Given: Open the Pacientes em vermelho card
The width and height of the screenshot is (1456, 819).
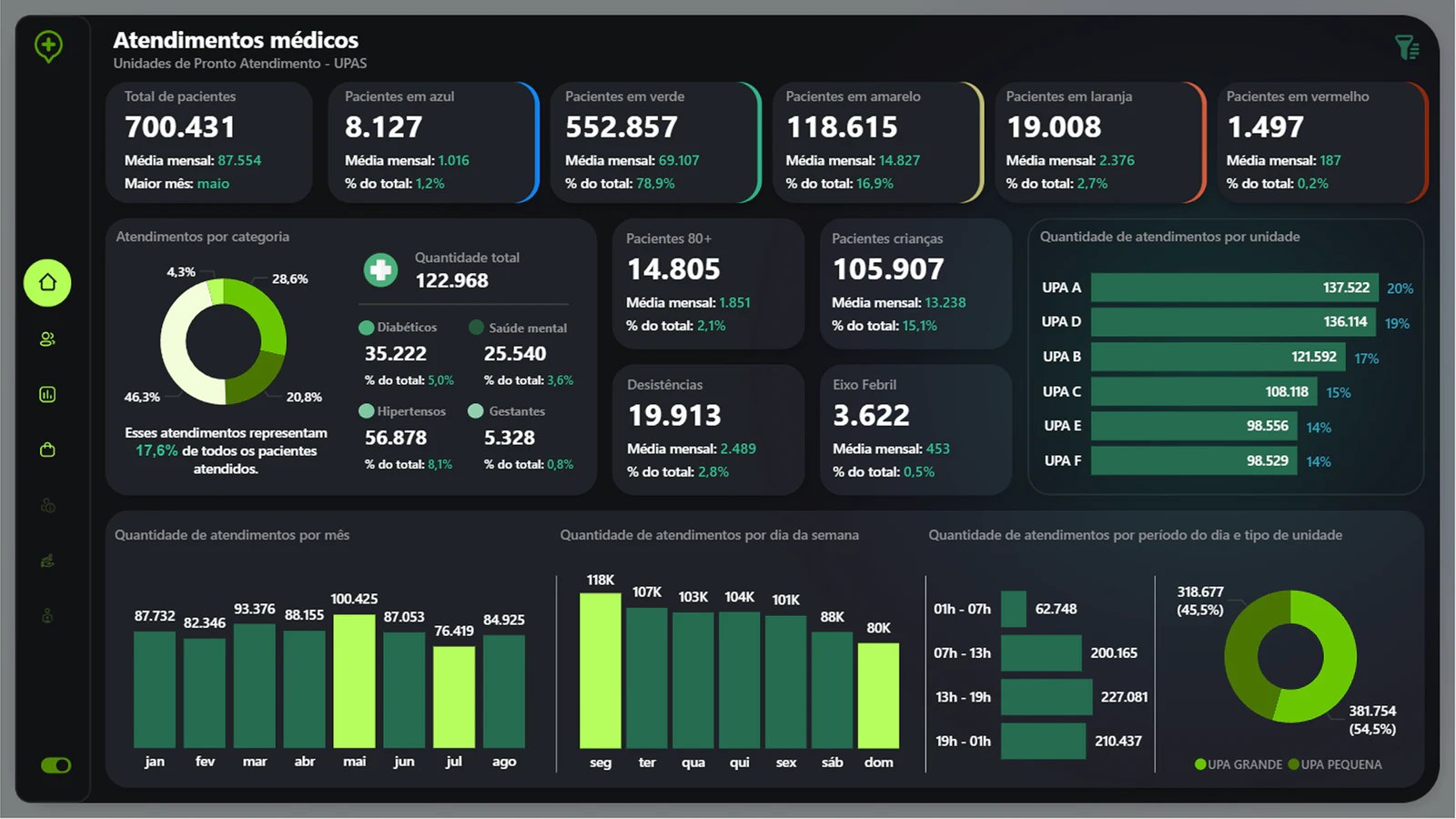Looking at the screenshot, I should click(1322, 142).
